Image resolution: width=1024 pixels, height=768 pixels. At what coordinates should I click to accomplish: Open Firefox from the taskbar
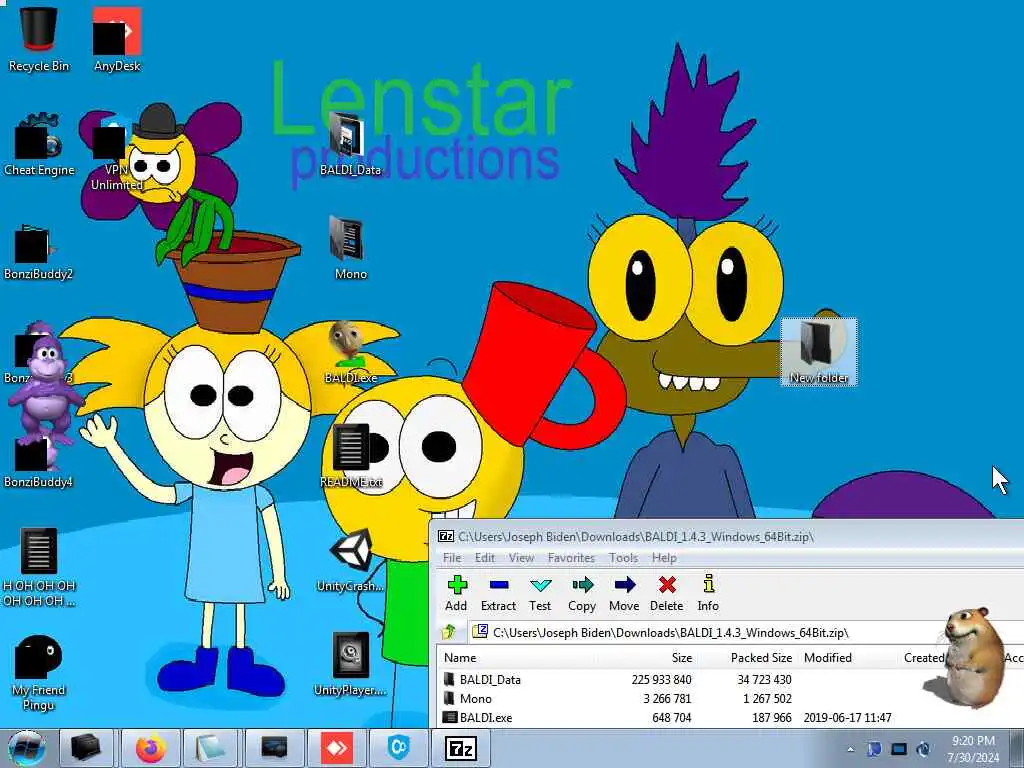pos(151,748)
